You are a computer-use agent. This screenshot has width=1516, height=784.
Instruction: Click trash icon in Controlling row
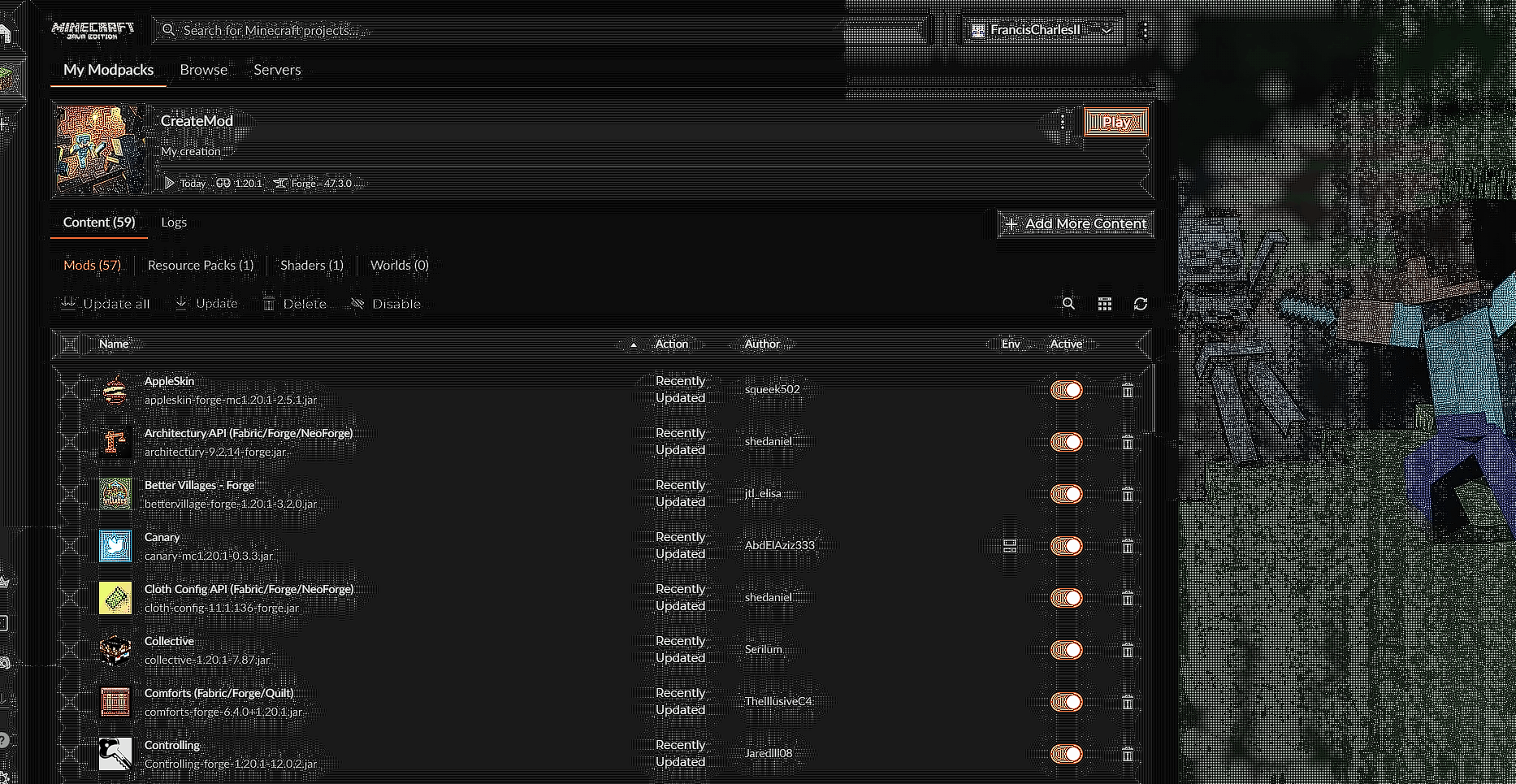point(1128,754)
